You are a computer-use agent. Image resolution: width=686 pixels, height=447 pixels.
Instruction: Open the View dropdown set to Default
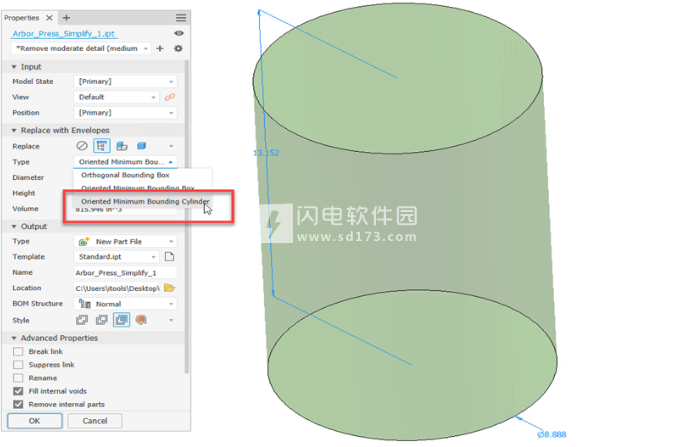click(116, 97)
